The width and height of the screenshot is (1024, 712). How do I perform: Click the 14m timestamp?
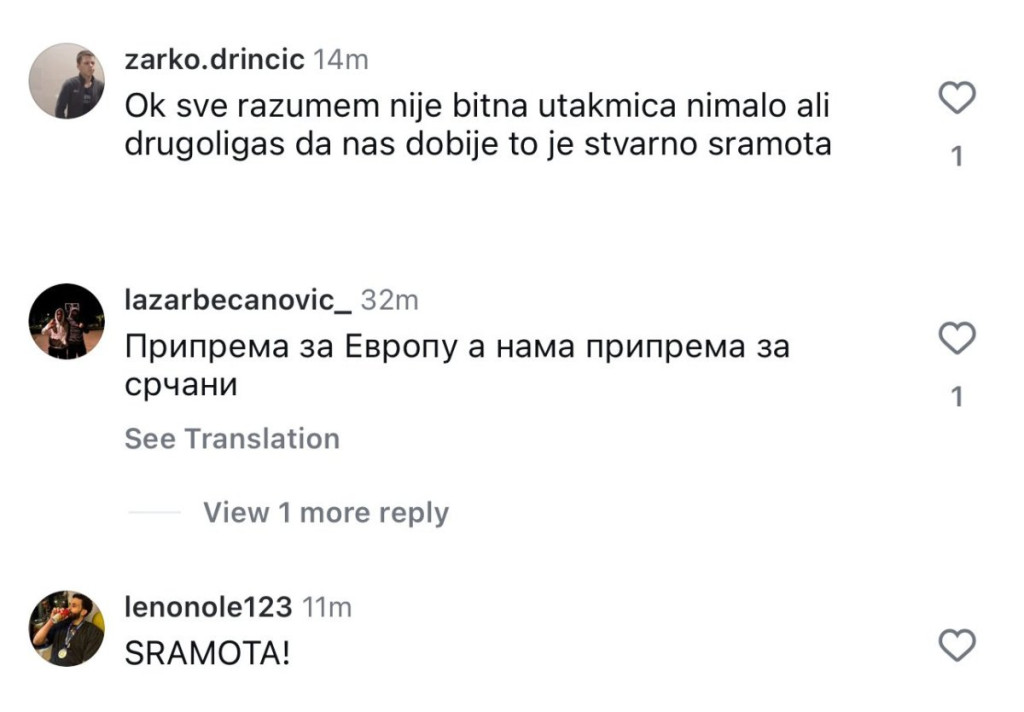tap(341, 60)
